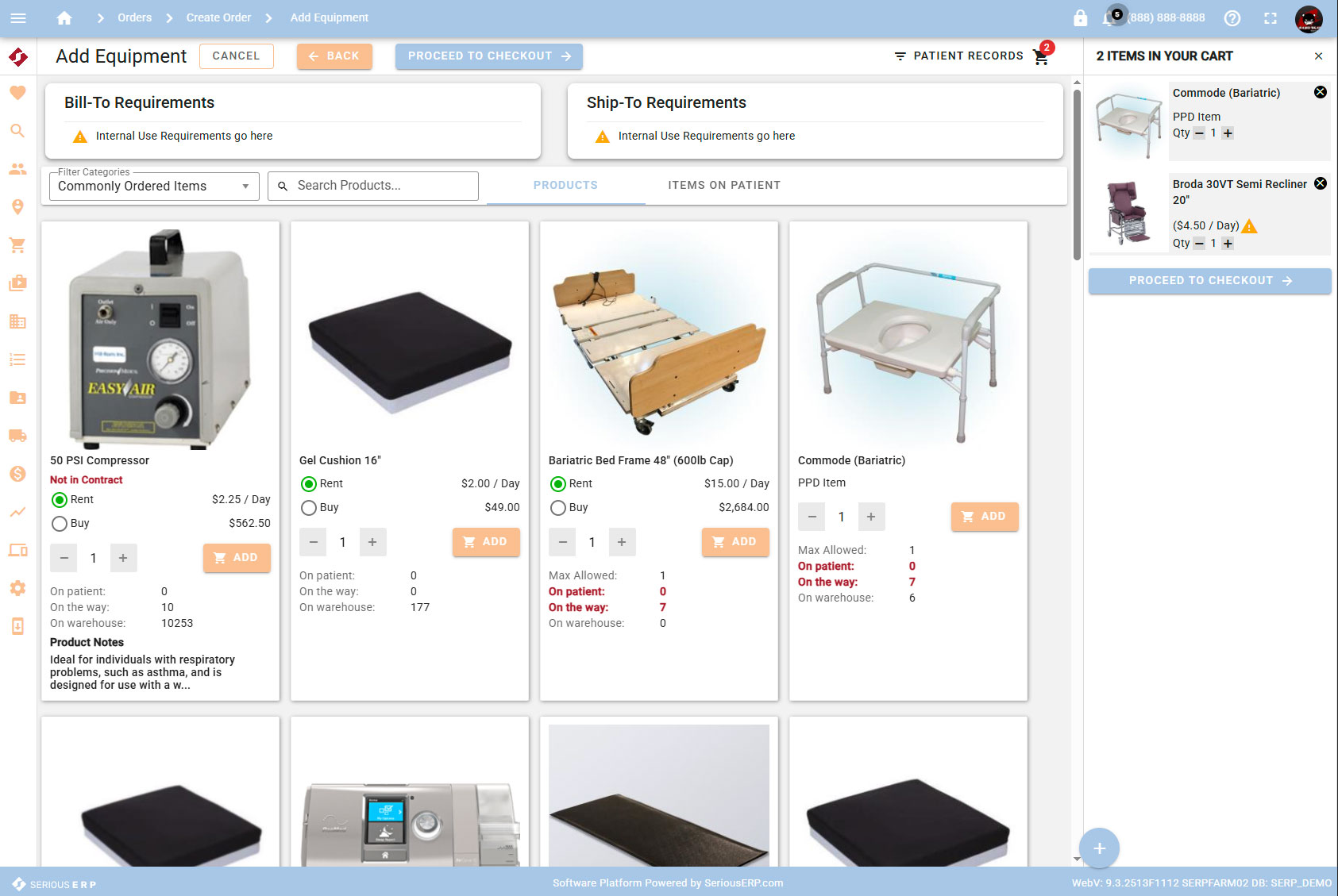Select Rent for Bariatric Bed Frame
Screen dimensions: 1338x896
(558, 484)
